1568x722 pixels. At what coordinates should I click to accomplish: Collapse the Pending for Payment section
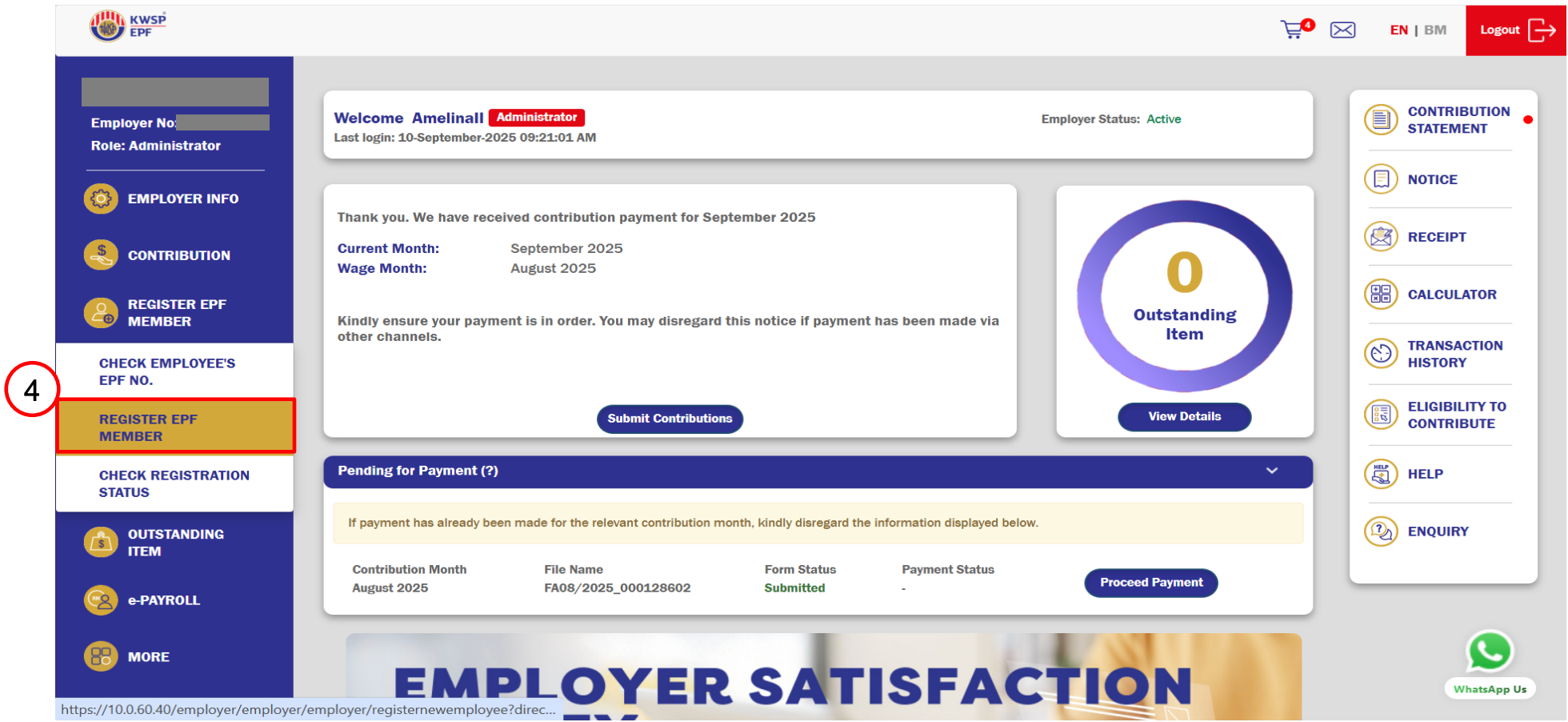point(1274,471)
